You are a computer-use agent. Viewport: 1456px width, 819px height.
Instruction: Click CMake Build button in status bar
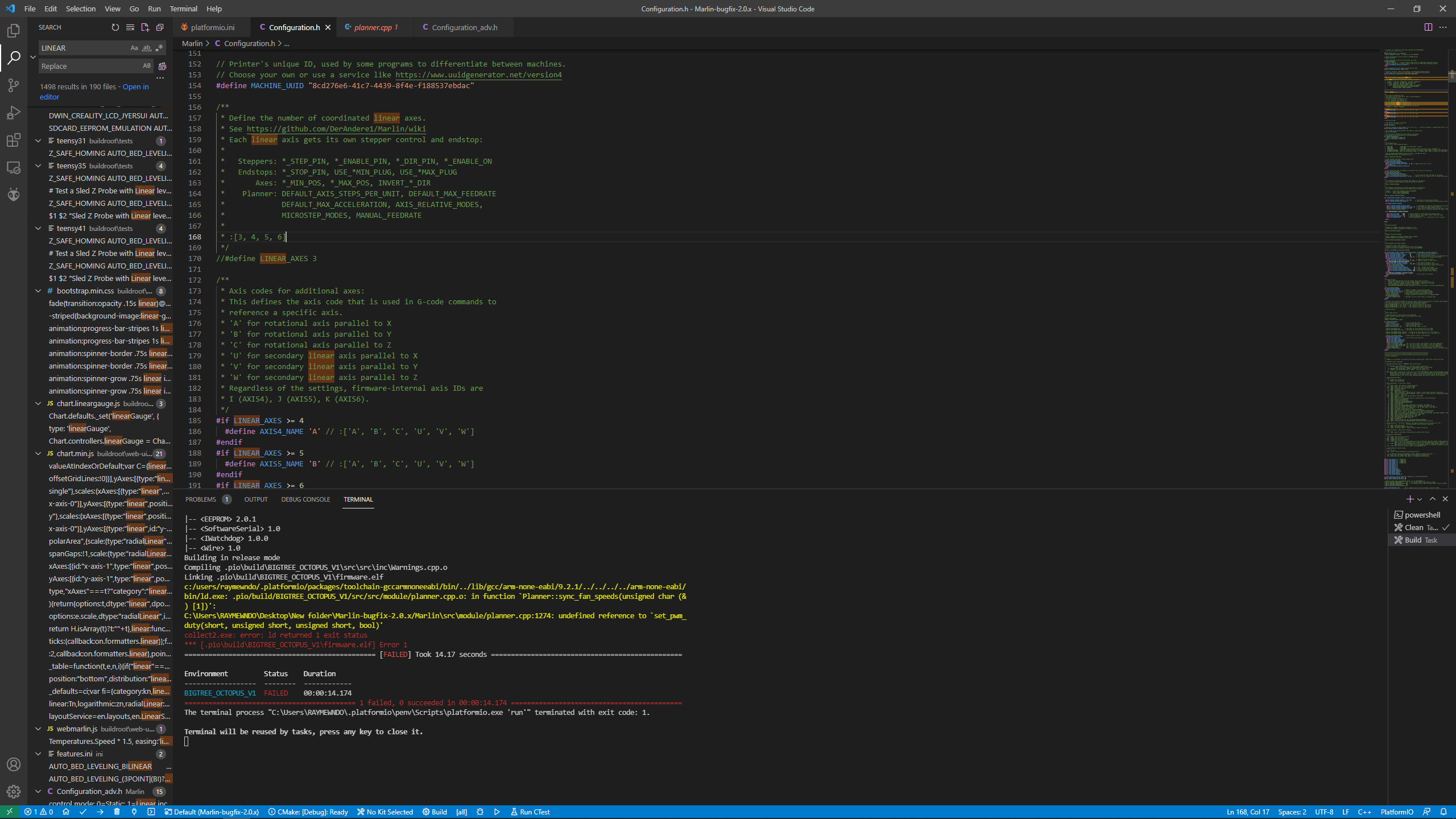[435, 812]
